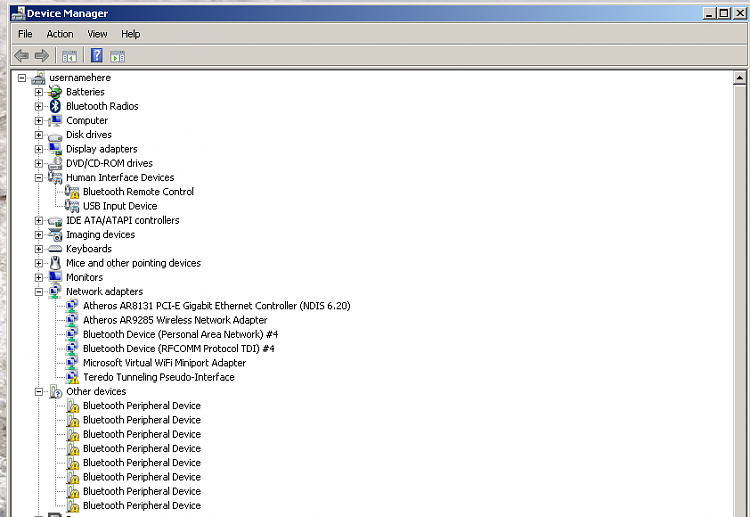Select the Display adapters label

101,149
